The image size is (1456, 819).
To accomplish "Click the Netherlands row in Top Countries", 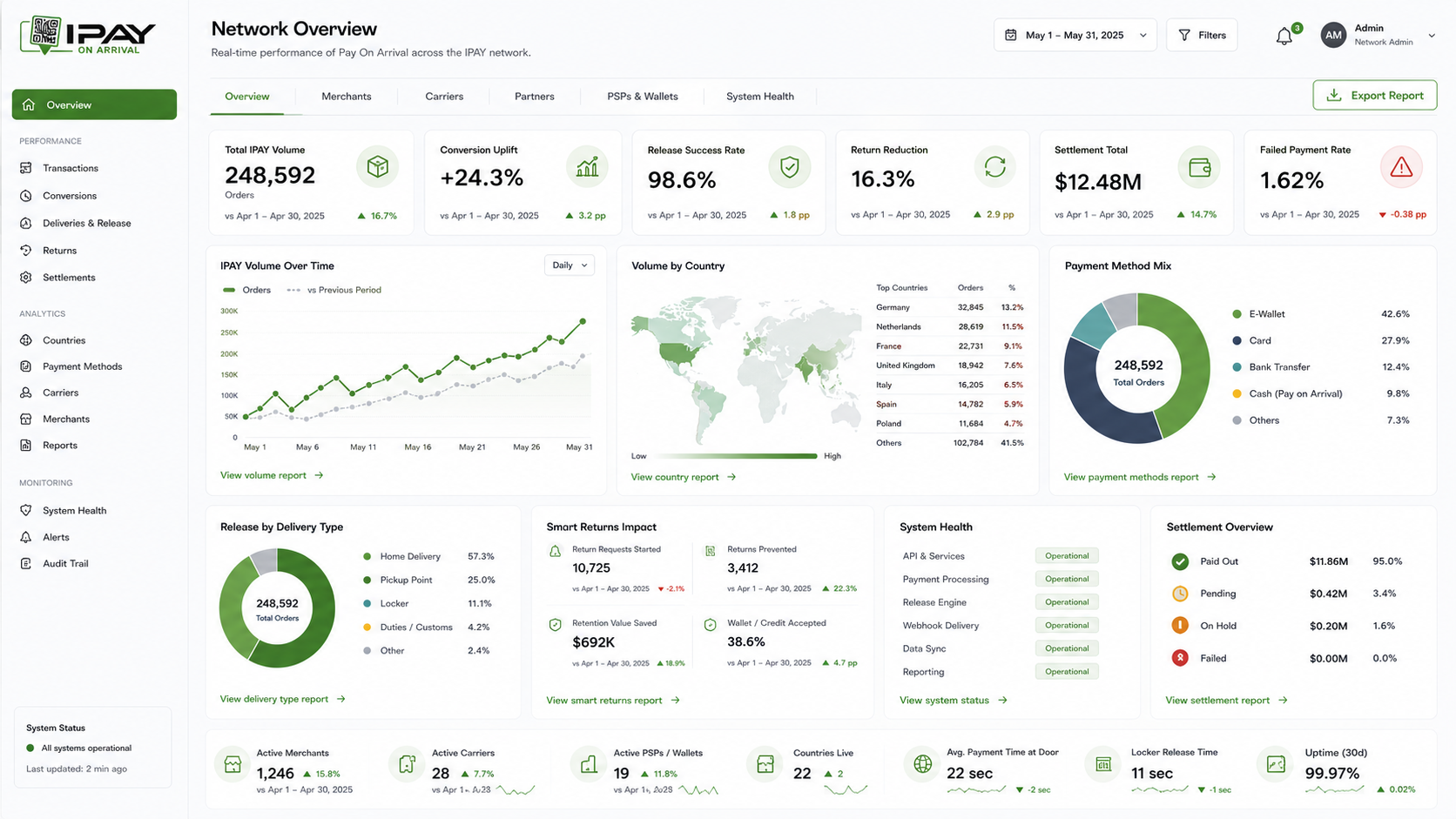I will [950, 327].
